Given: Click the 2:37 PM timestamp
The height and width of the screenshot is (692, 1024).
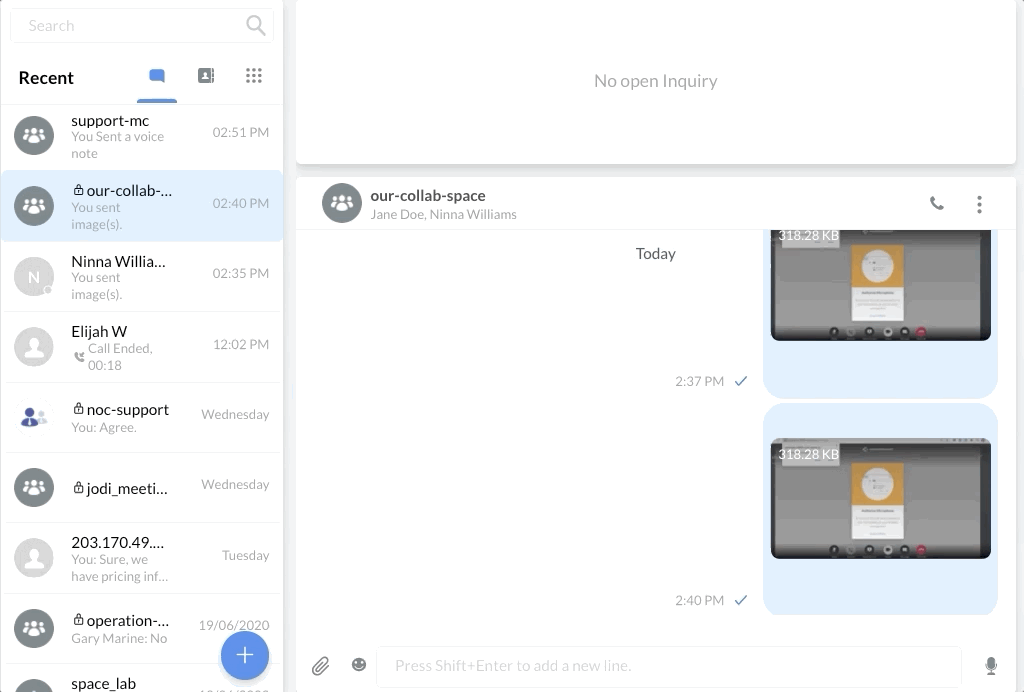Looking at the screenshot, I should point(699,381).
